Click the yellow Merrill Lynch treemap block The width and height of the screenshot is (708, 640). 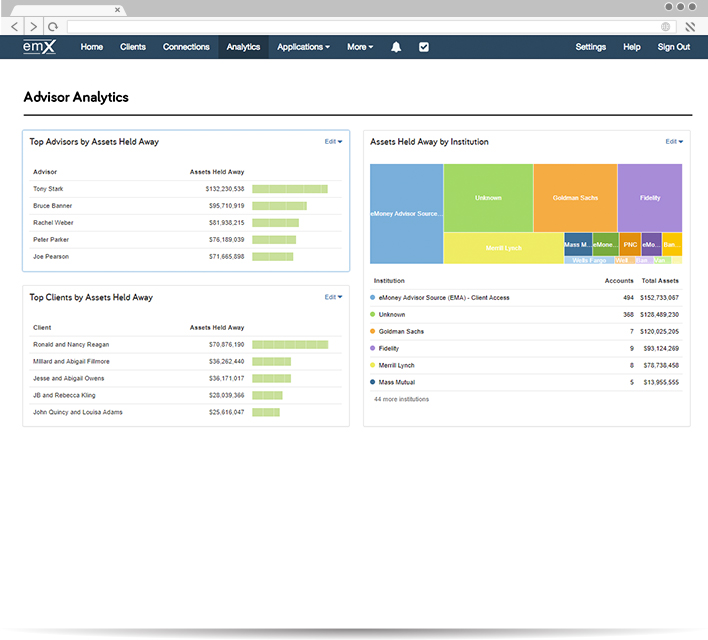pyautogui.click(x=503, y=248)
